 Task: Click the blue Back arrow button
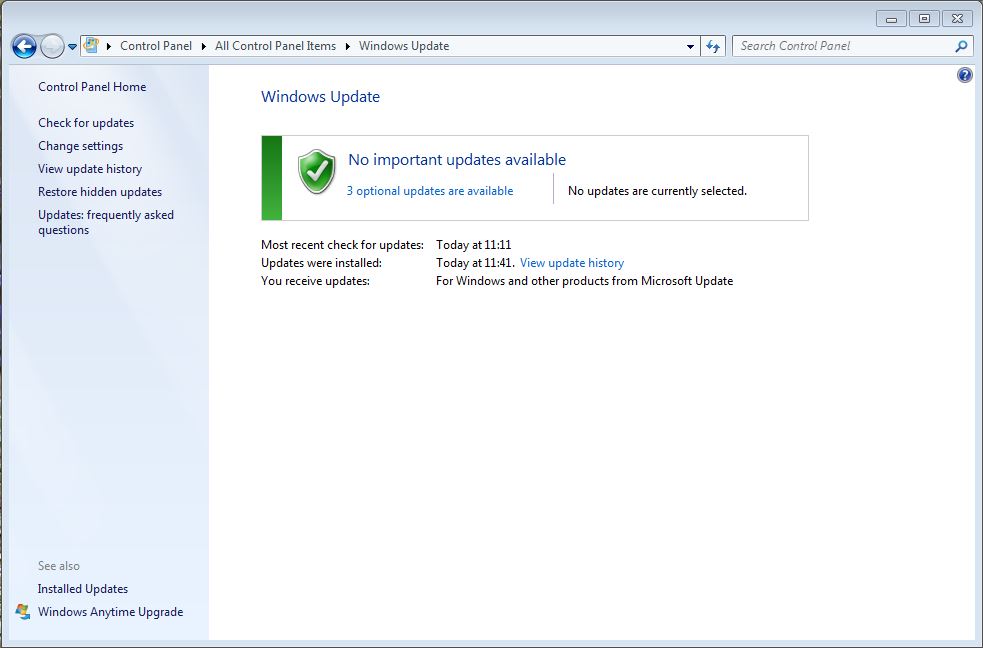[24, 46]
